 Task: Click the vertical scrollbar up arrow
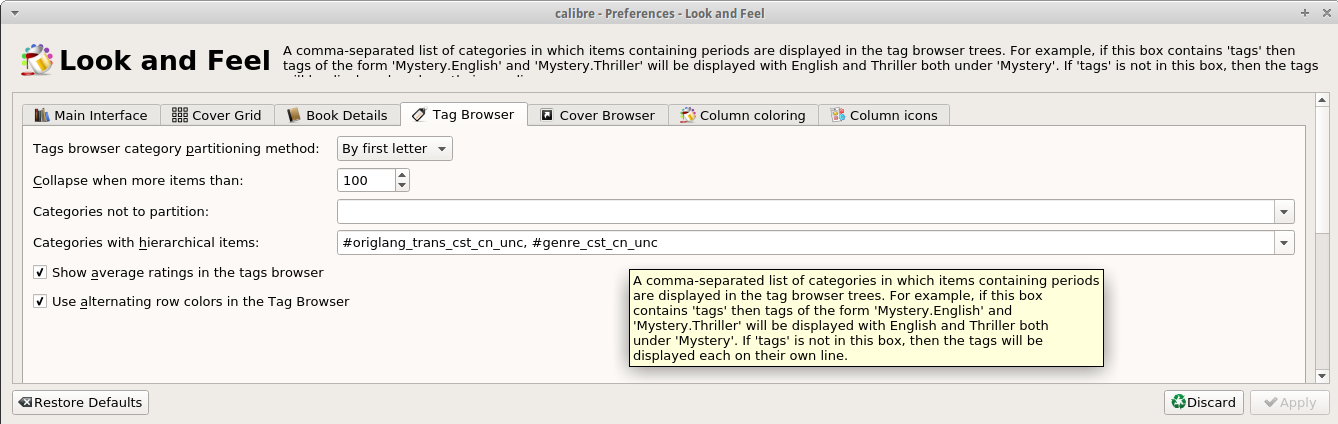(x=1324, y=102)
